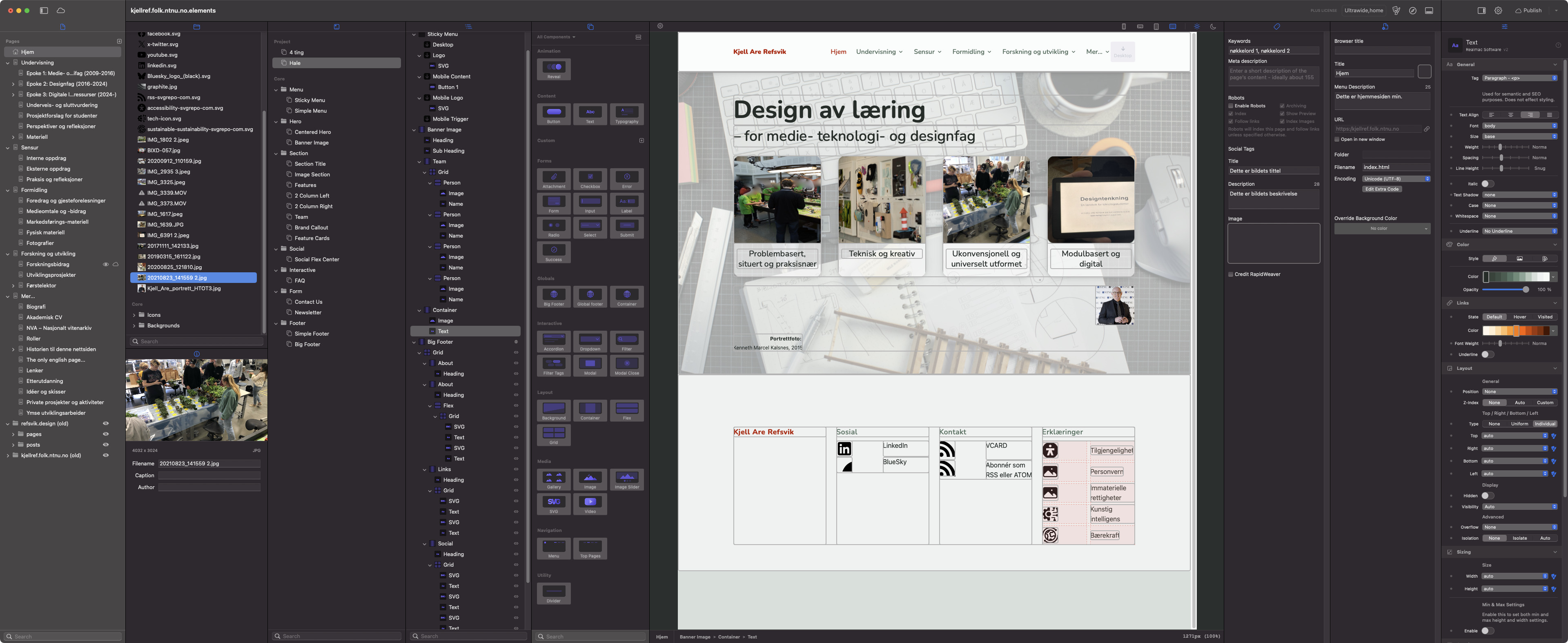This screenshot has height=643, width=1568.
Task: Check the Credit RapidWeaver checkbox
Action: 1230,274
